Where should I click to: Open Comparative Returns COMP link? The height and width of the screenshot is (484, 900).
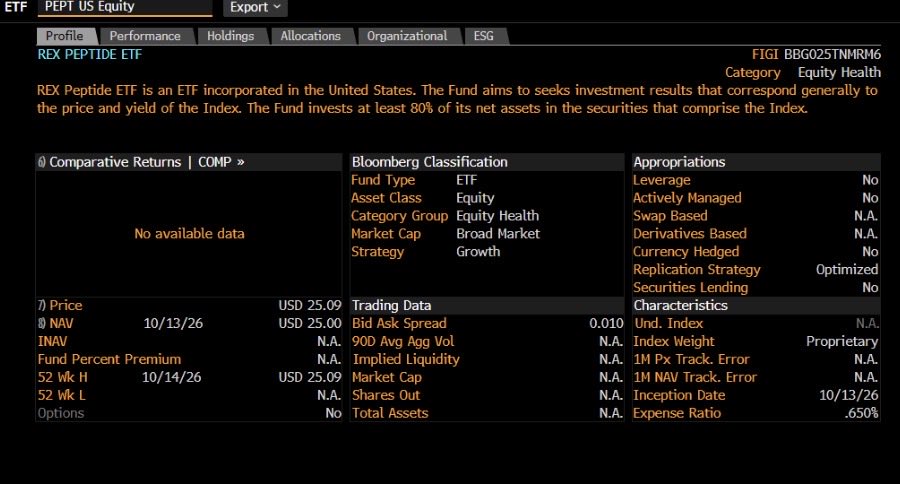pos(141,162)
